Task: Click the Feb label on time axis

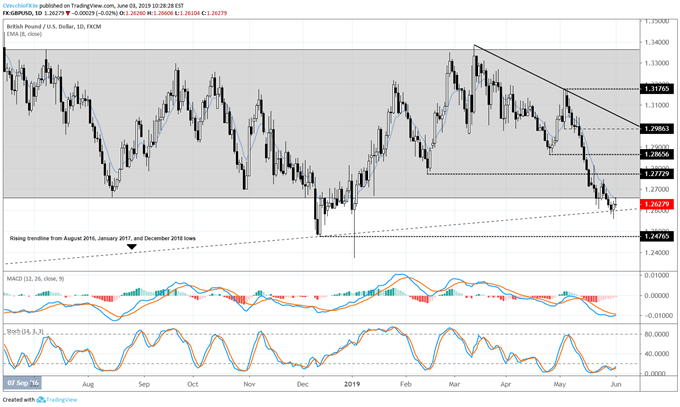Action: coord(405,384)
